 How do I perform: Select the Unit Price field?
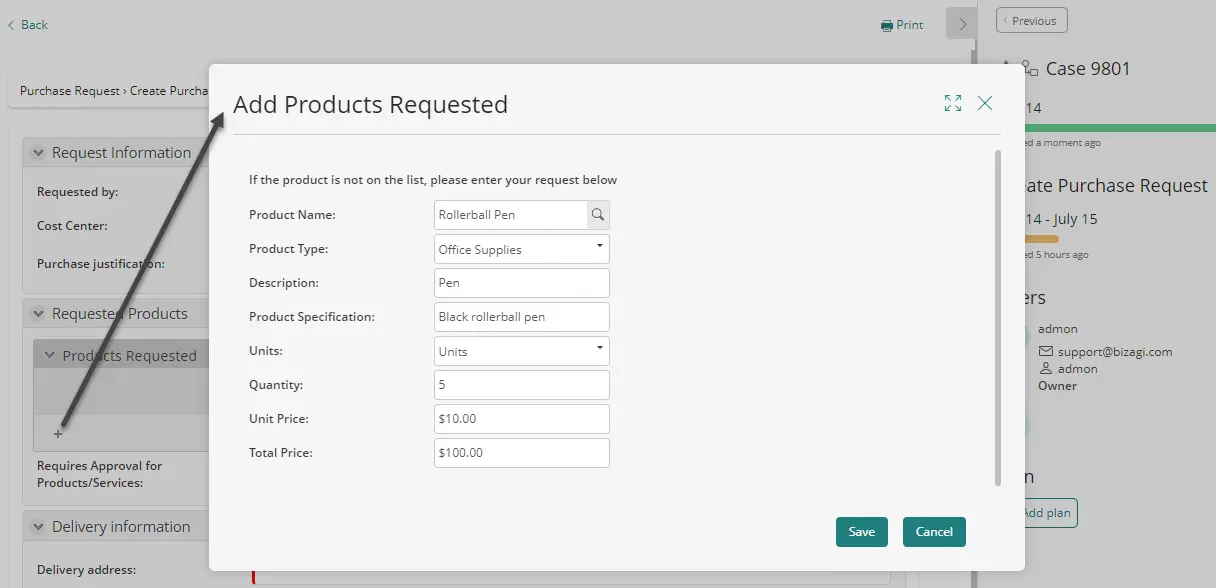[x=522, y=419]
